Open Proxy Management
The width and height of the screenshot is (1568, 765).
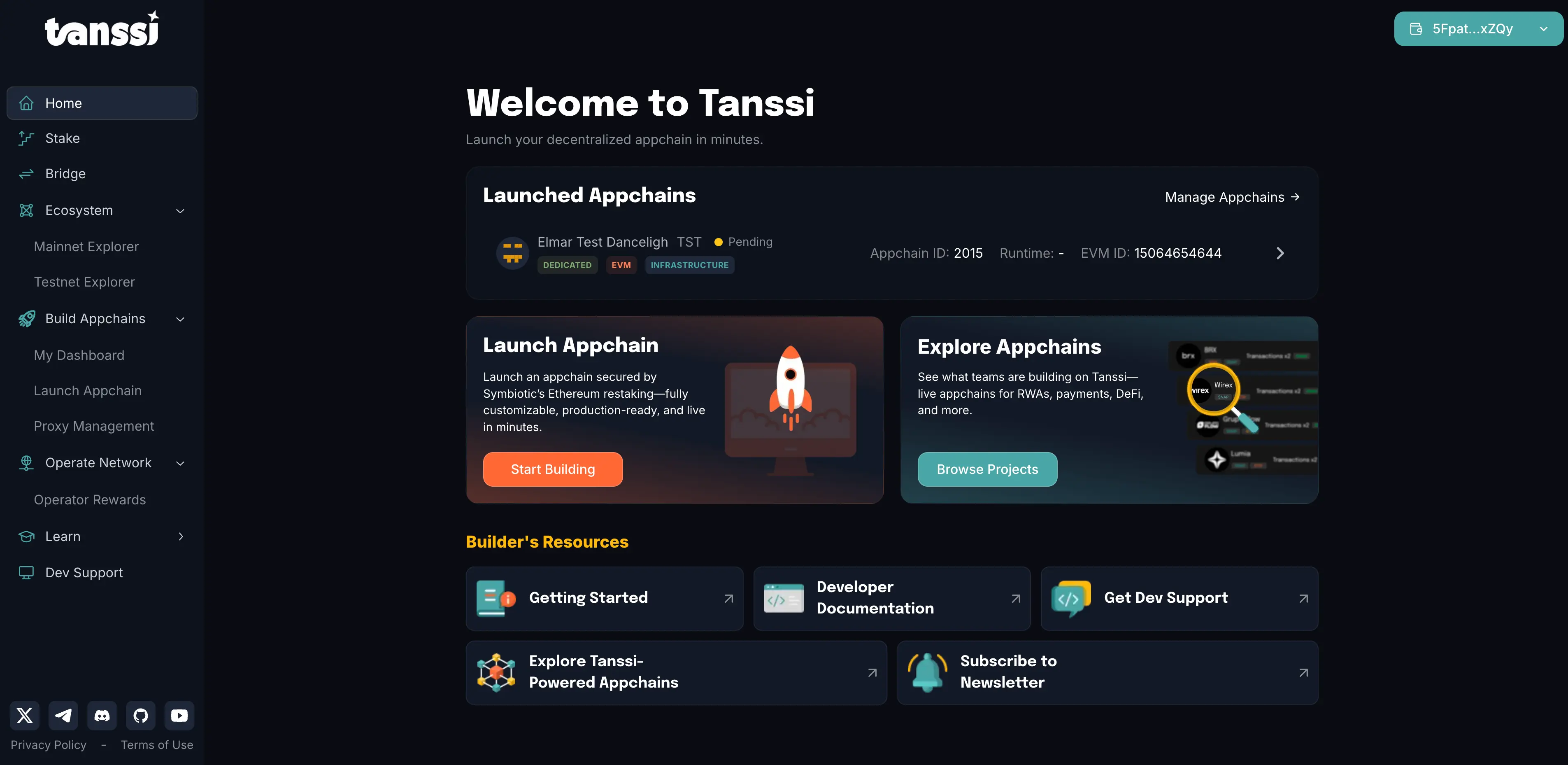[94, 426]
